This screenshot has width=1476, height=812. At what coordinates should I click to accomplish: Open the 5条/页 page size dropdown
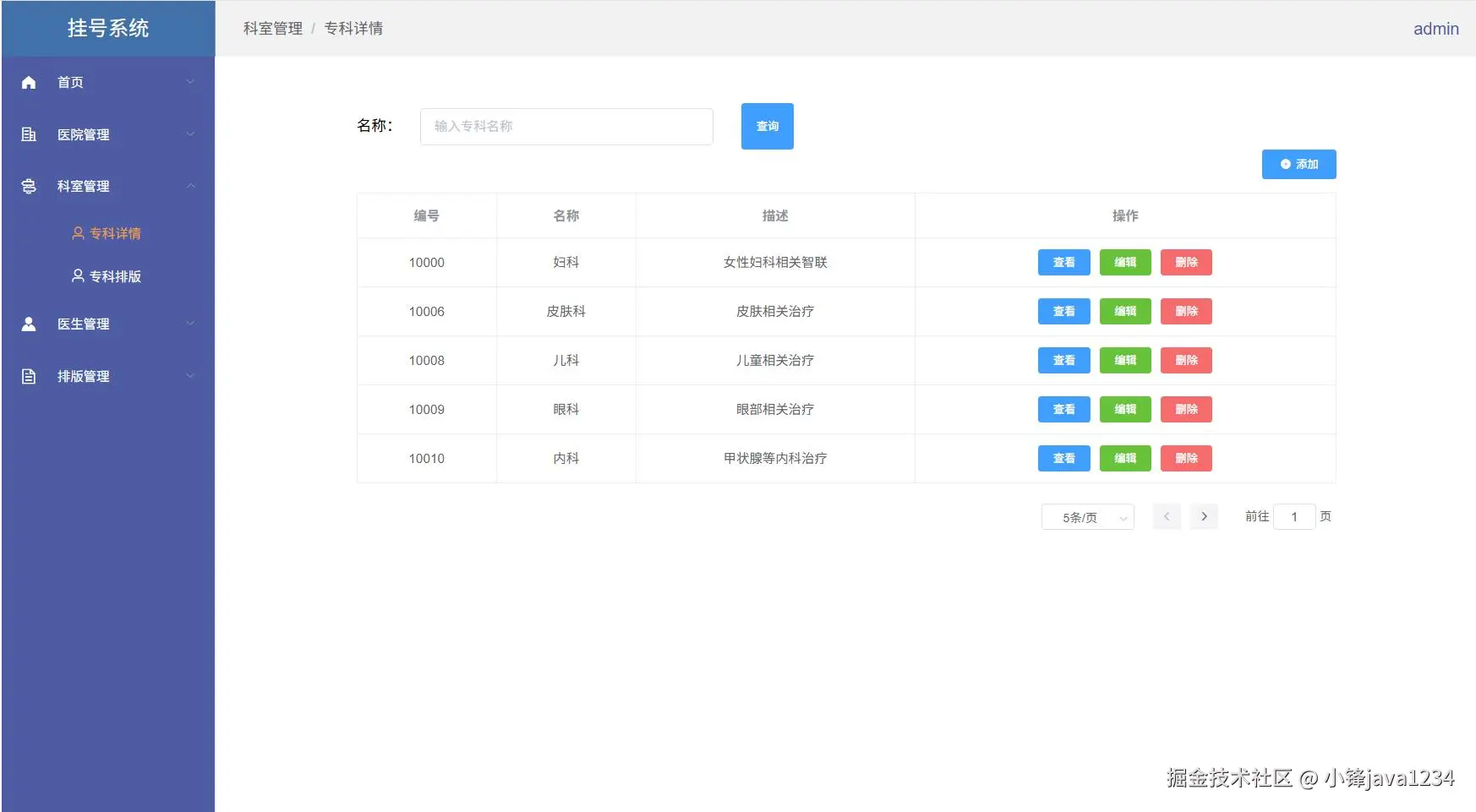(x=1088, y=517)
